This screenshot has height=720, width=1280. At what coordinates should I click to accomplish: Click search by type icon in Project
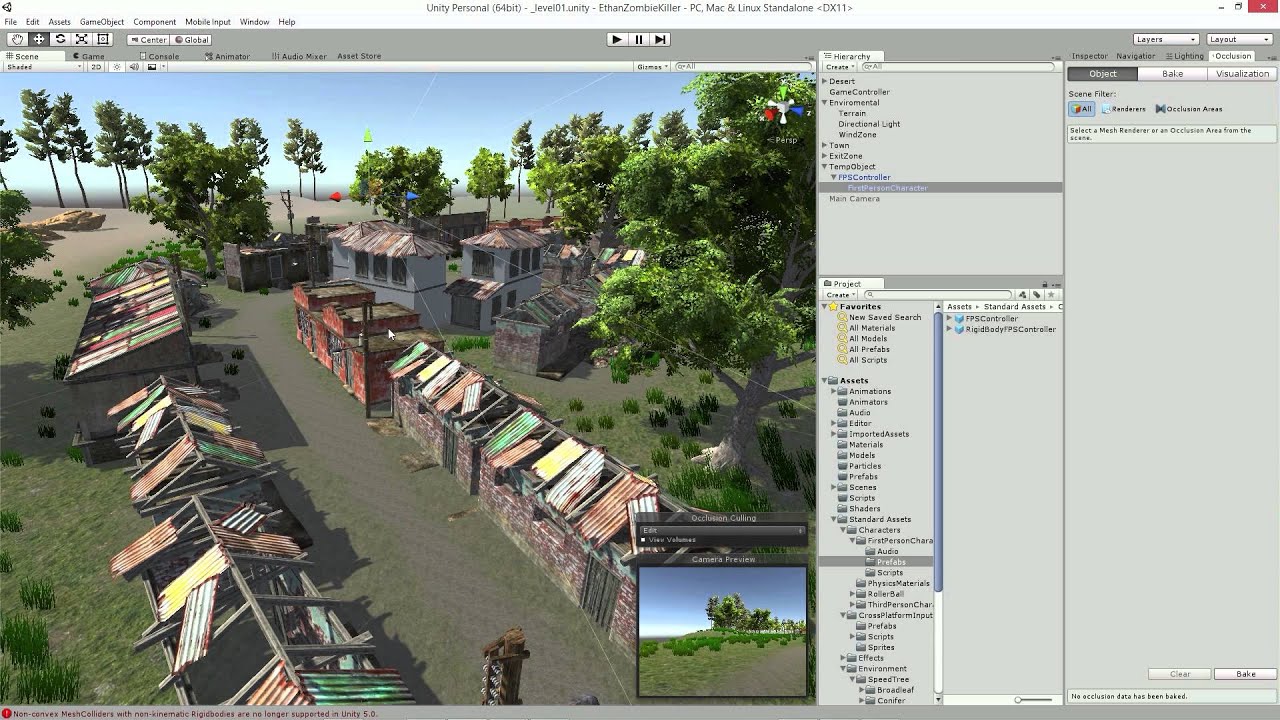coord(1022,295)
